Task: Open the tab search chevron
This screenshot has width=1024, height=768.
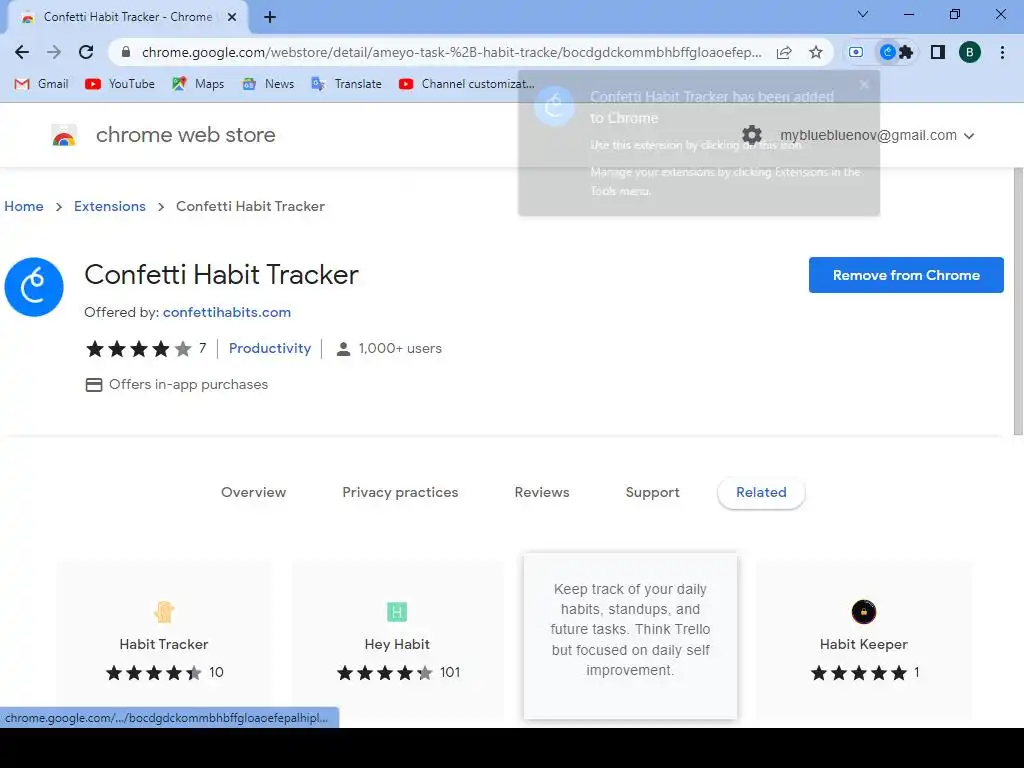Action: (x=863, y=14)
